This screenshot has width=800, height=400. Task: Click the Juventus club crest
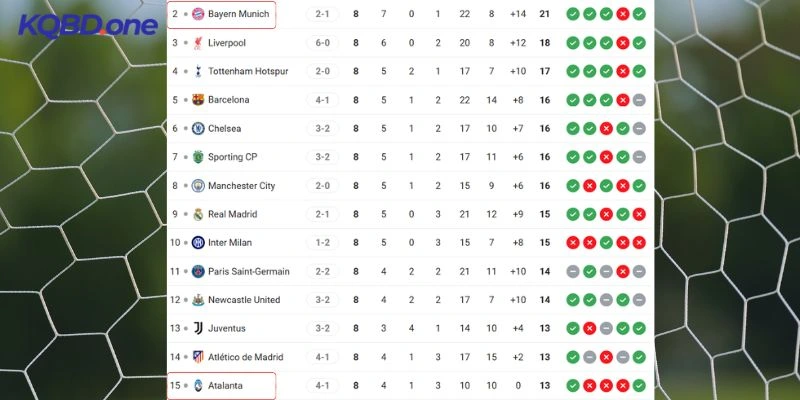point(198,328)
